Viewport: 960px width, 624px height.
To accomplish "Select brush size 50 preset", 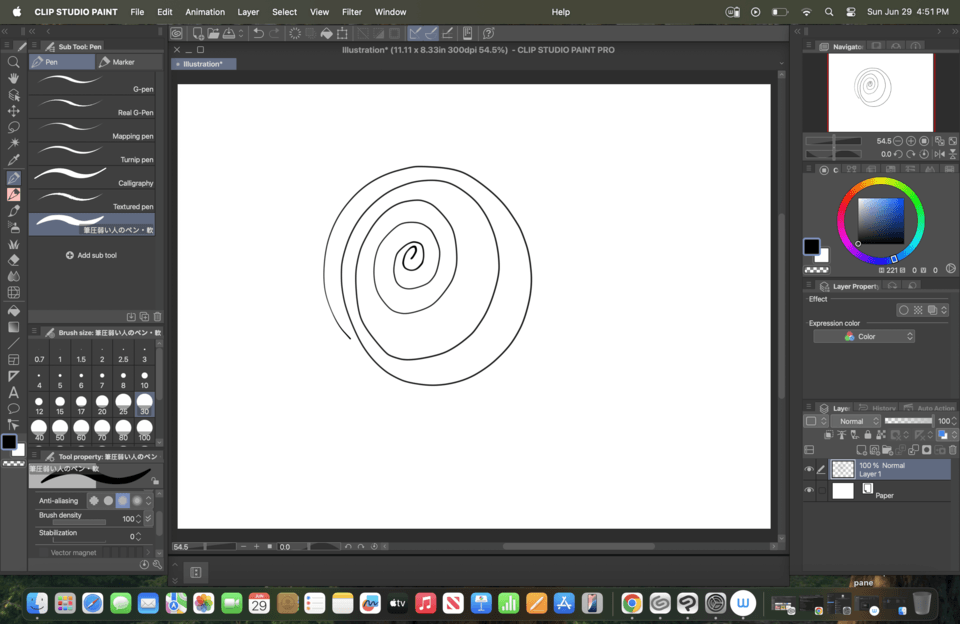I will click(x=60, y=429).
